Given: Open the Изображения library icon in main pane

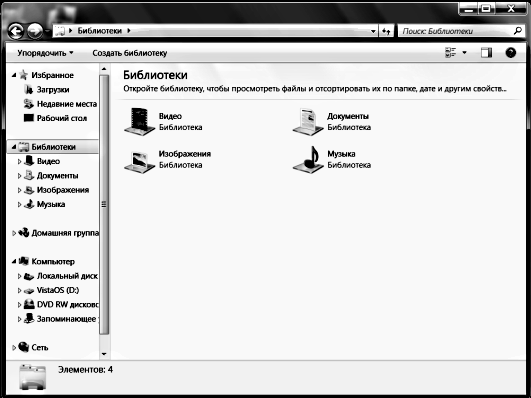Looking at the screenshot, I should (140, 162).
